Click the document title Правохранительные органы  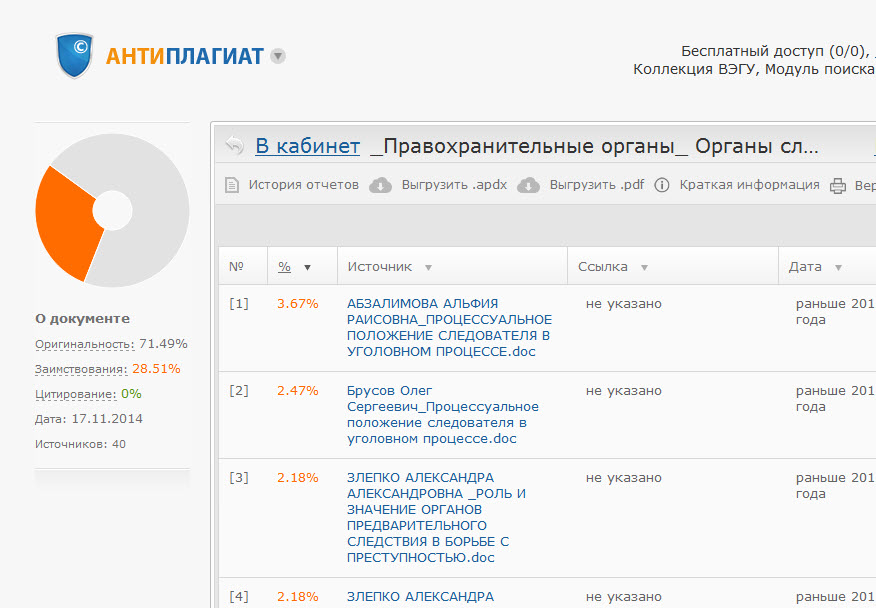[x=594, y=146]
